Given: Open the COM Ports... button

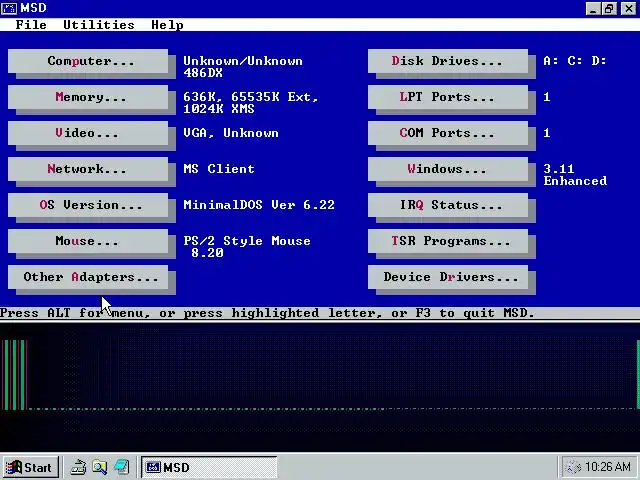Looking at the screenshot, I should (x=448, y=133).
